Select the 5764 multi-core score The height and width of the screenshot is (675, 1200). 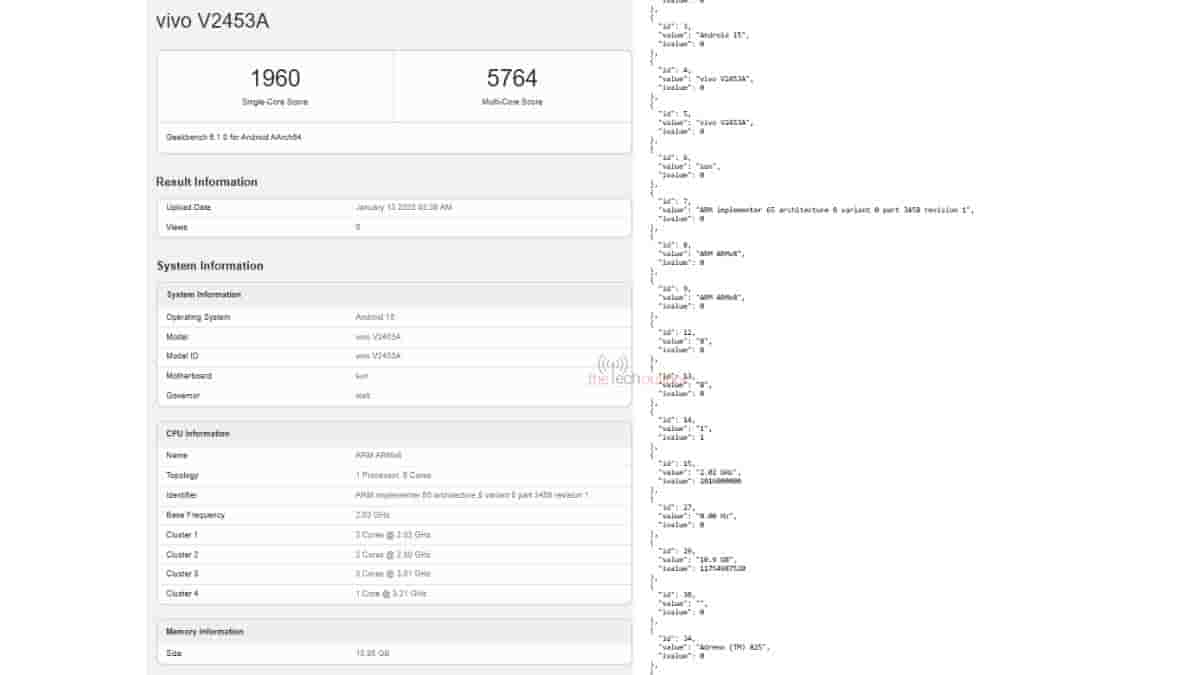pyautogui.click(x=512, y=79)
